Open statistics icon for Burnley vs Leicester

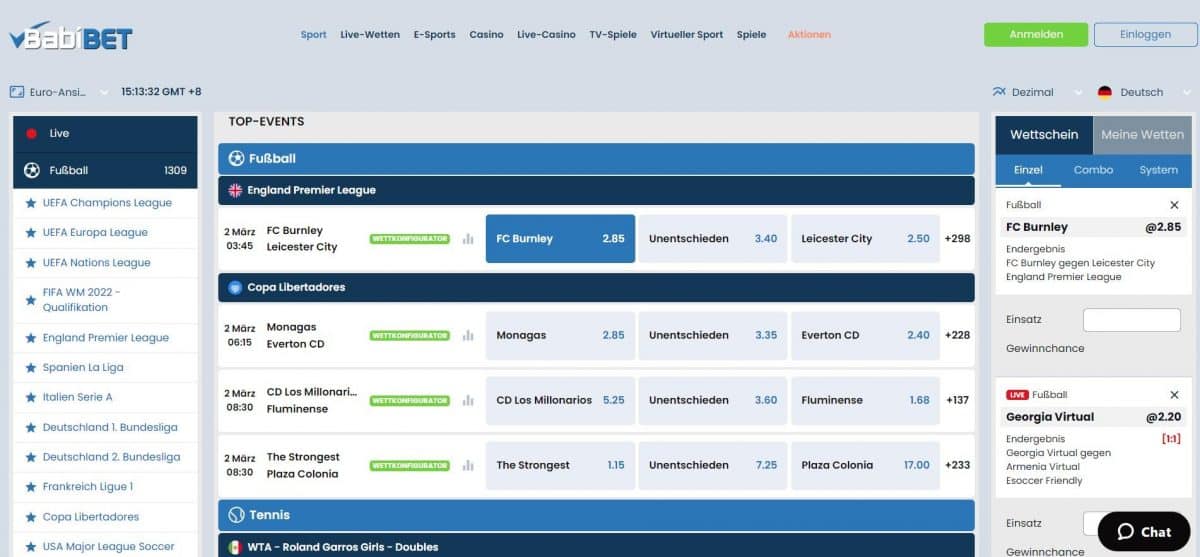pyautogui.click(x=468, y=239)
